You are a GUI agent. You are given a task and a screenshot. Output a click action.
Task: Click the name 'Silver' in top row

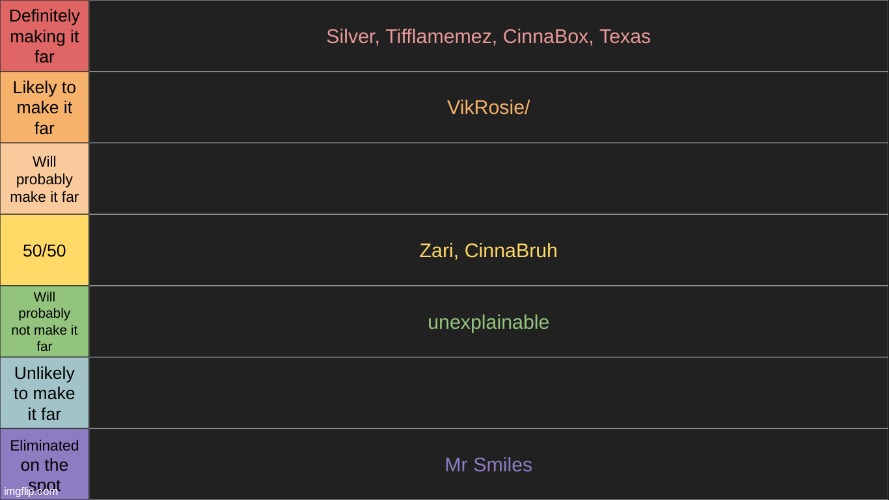[x=350, y=36]
